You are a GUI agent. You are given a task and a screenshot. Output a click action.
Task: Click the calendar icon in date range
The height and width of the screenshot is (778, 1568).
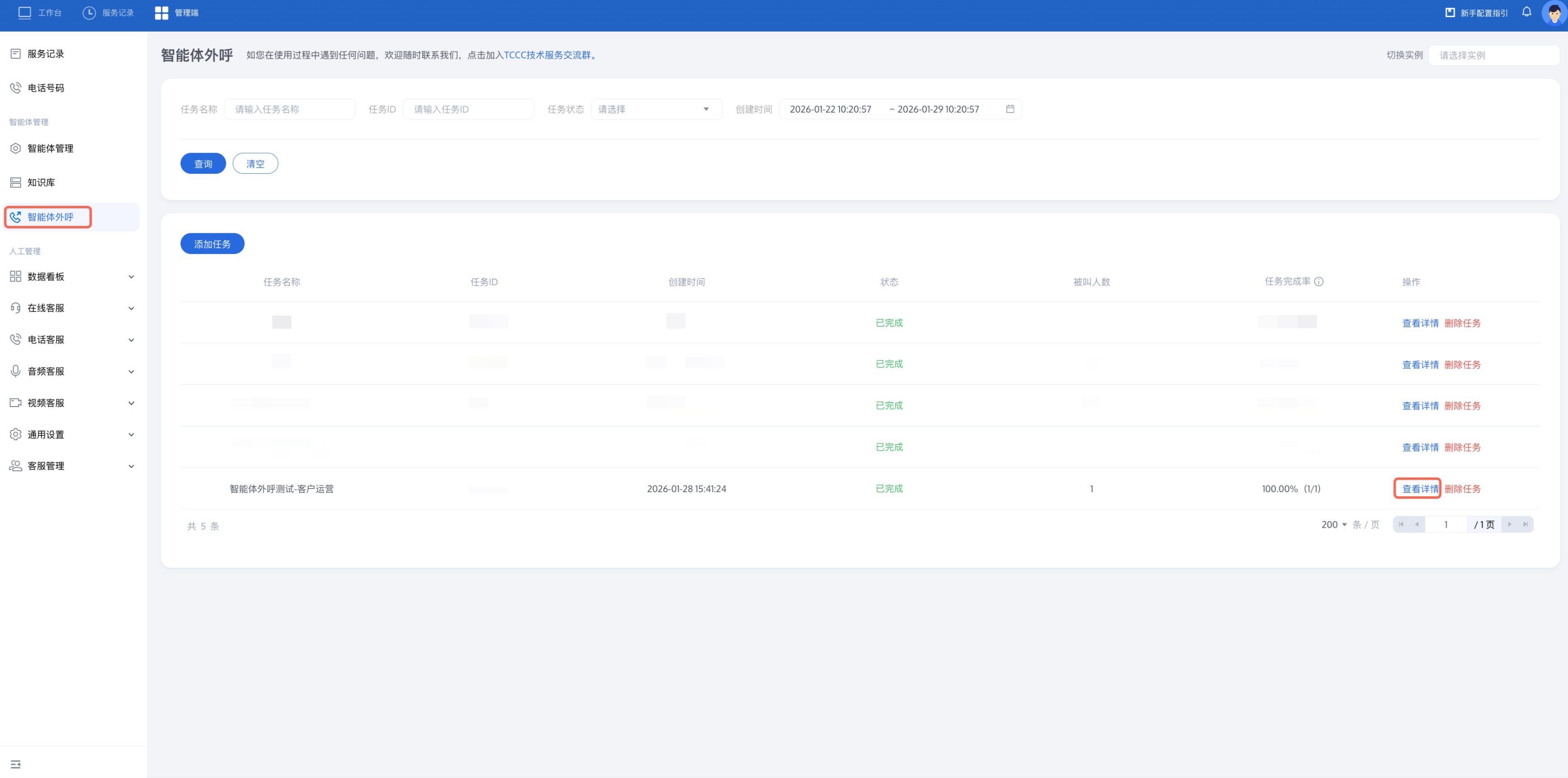pos(1010,109)
